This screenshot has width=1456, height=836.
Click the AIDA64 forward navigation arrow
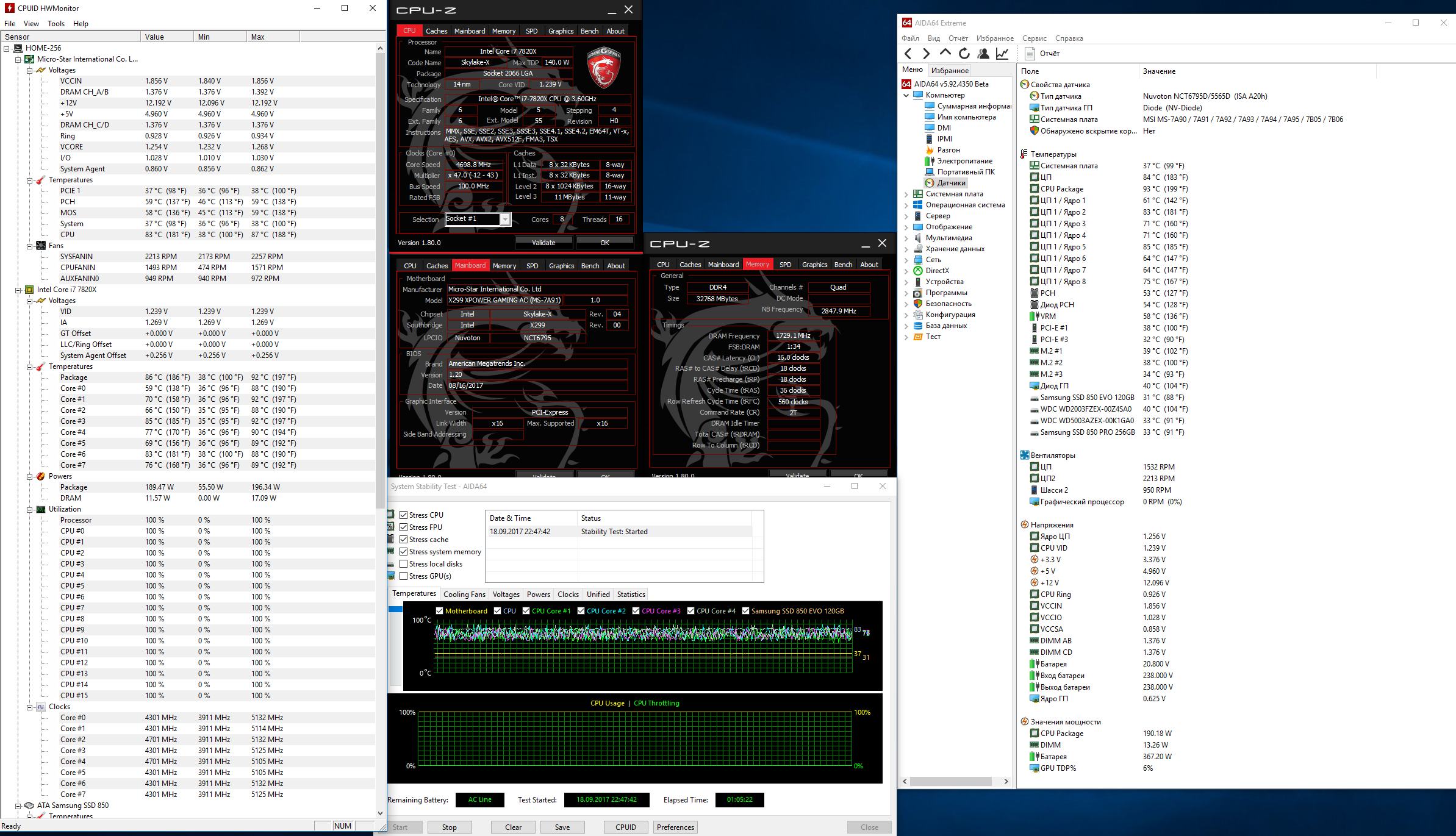(926, 54)
